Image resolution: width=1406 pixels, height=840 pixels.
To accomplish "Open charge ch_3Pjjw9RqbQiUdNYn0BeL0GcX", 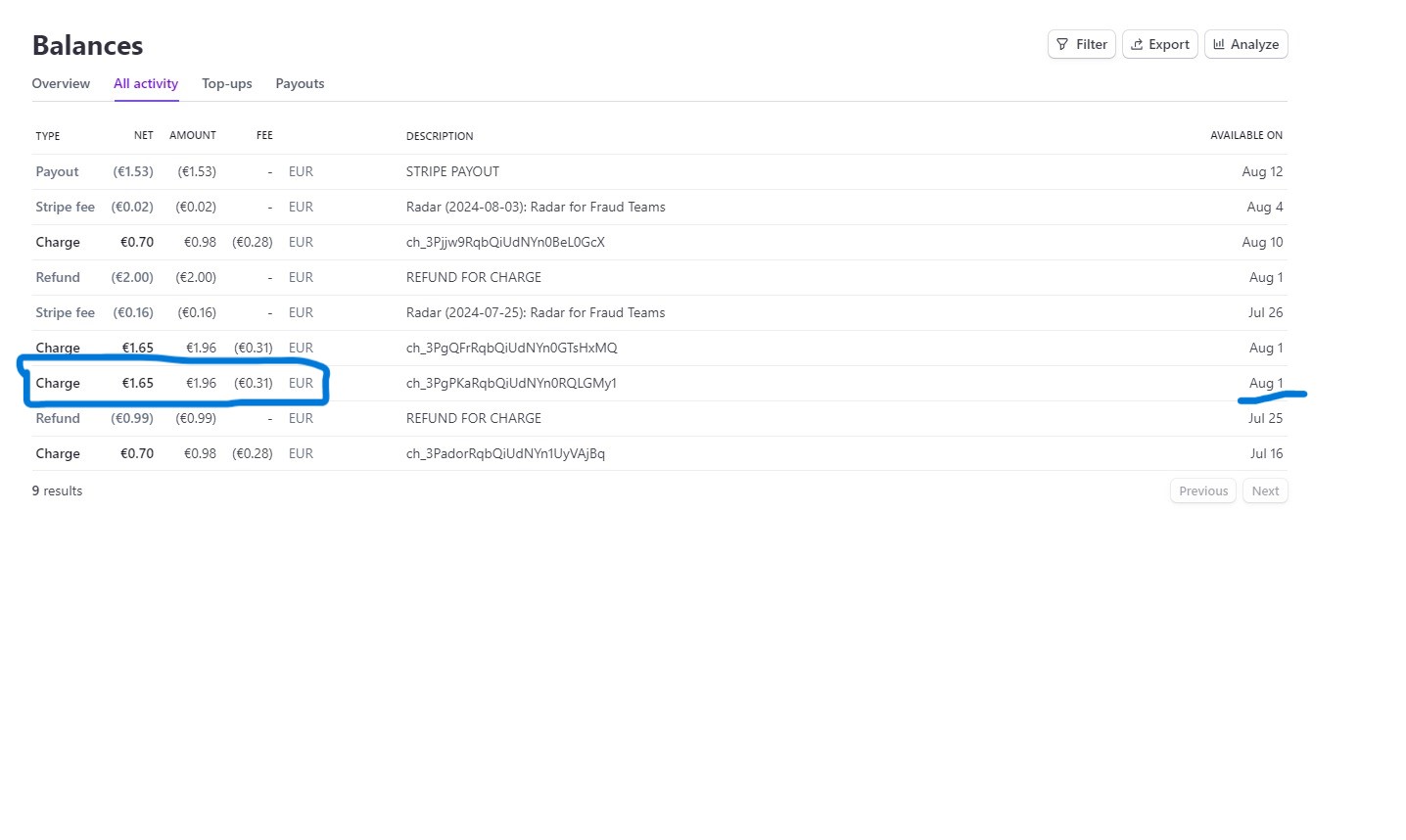I will (x=505, y=242).
